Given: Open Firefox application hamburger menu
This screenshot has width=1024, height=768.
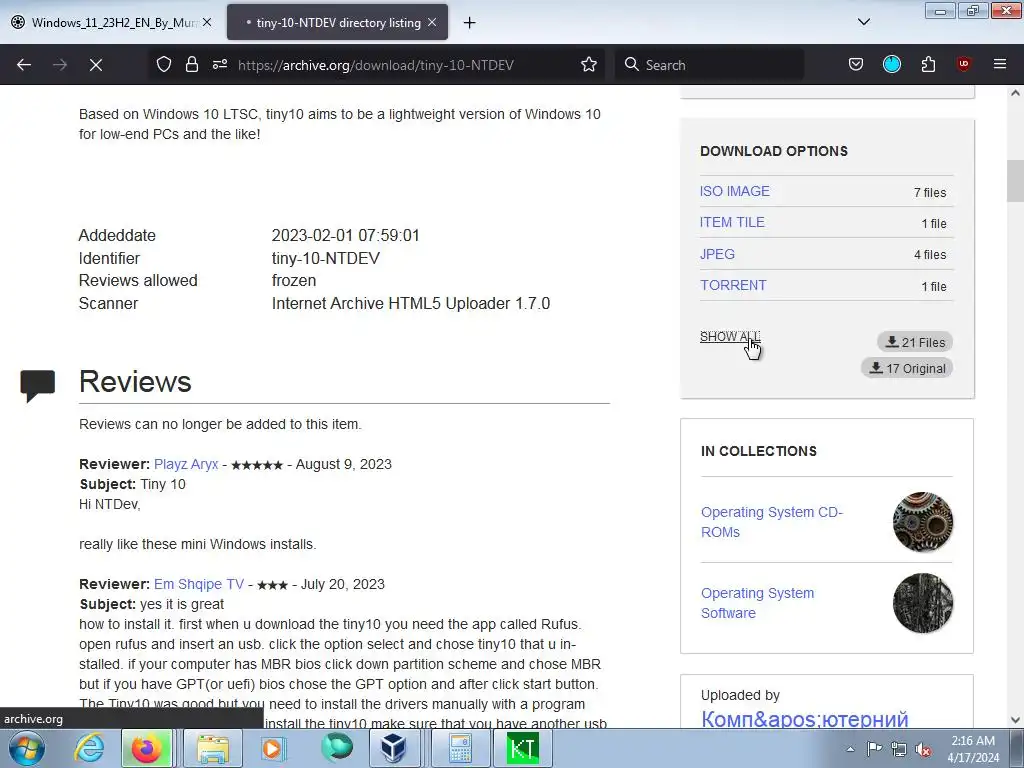Looking at the screenshot, I should pos(1000,65).
